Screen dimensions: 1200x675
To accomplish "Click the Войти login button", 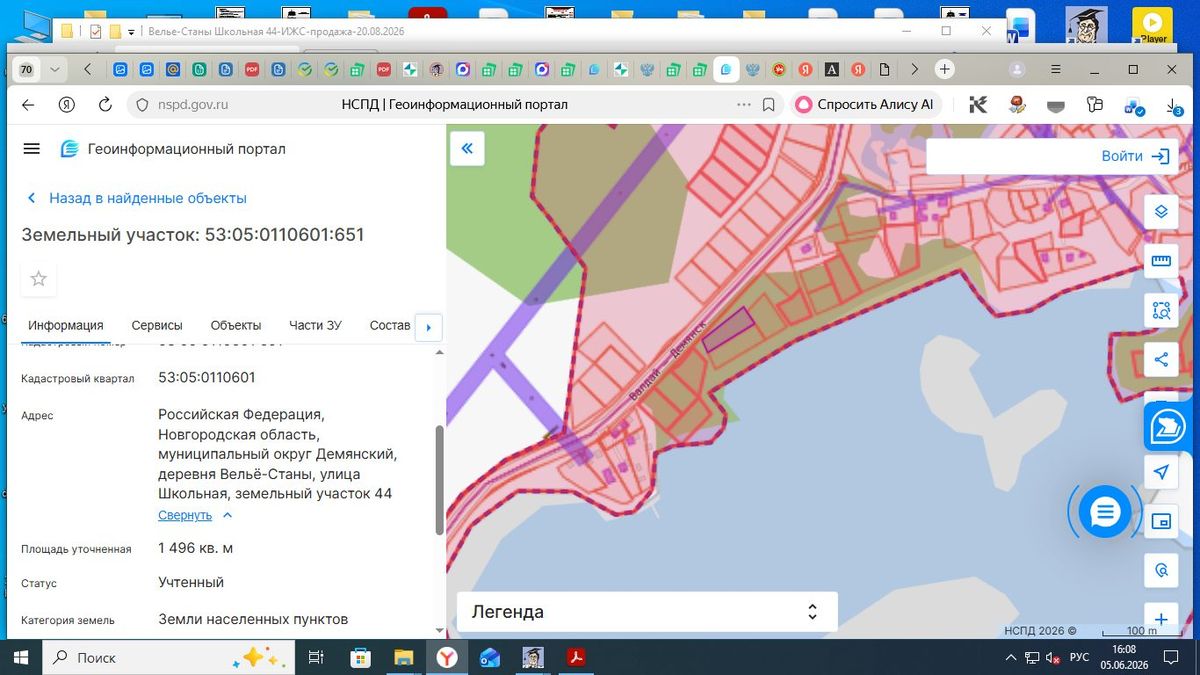I will [1135, 156].
